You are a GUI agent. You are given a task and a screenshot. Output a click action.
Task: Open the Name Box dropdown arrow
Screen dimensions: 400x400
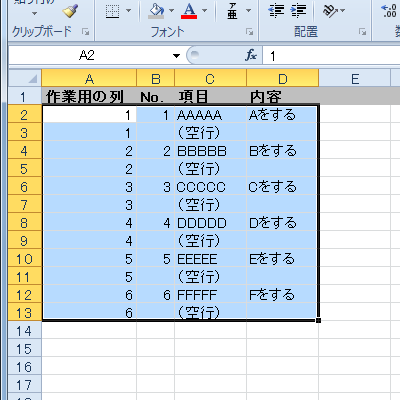[x=176, y=56]
